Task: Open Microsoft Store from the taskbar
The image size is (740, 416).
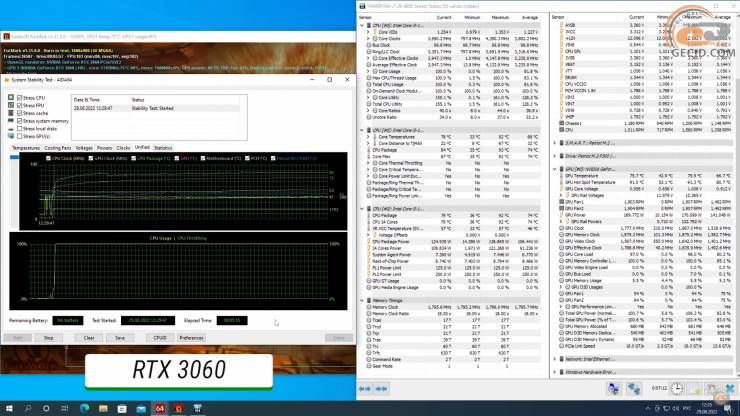Action: [x=122, y=408]
